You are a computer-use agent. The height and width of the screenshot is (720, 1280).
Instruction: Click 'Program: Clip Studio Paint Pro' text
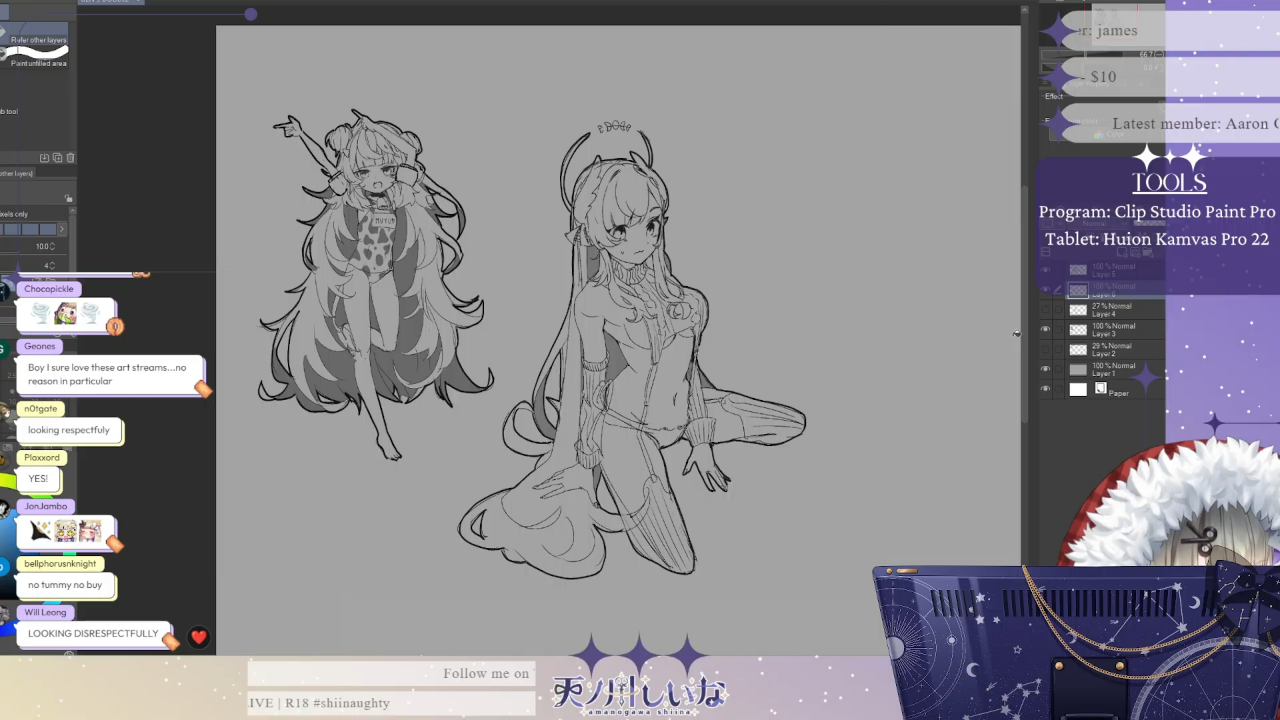point(1157,212)
